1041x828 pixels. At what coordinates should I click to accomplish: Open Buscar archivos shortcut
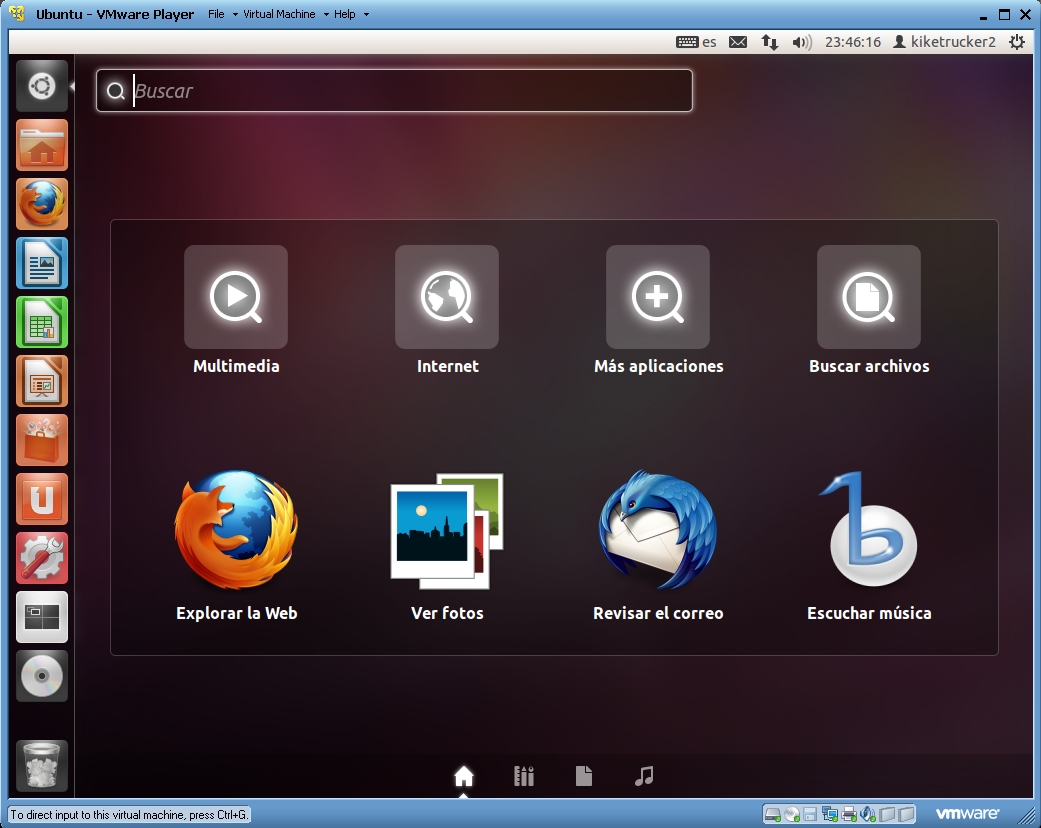pos(869,297)
